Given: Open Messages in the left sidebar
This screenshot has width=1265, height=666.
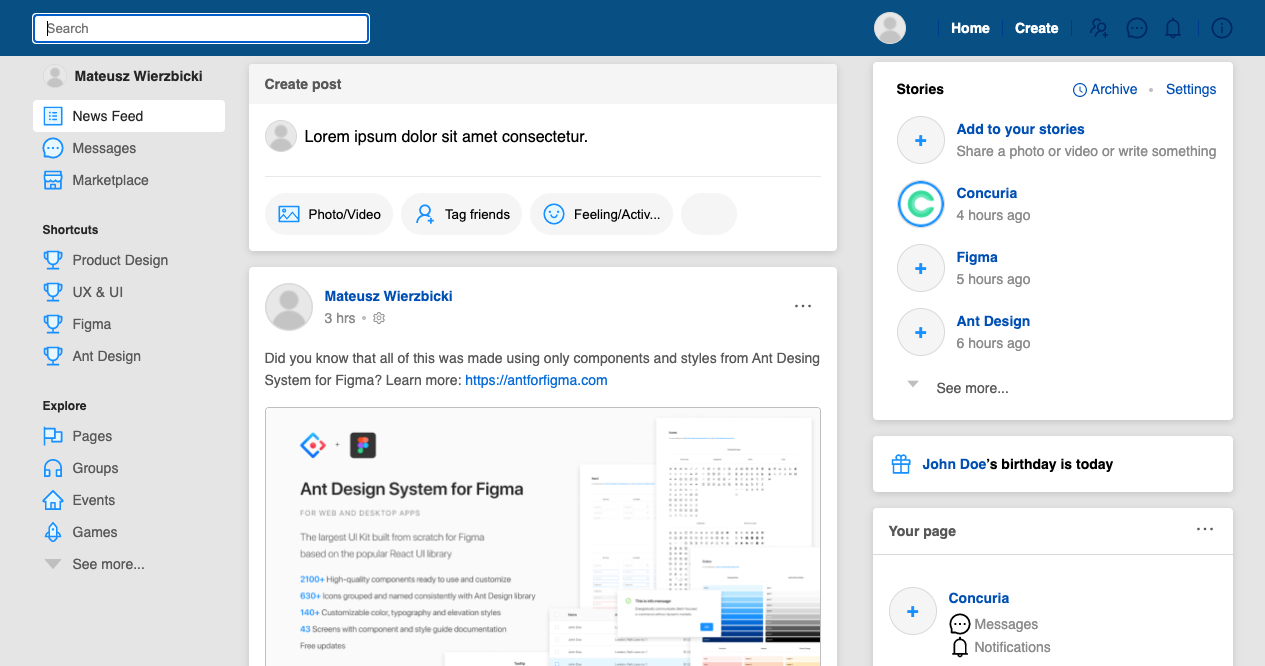Looking at the screenshot, I should 104,148.
